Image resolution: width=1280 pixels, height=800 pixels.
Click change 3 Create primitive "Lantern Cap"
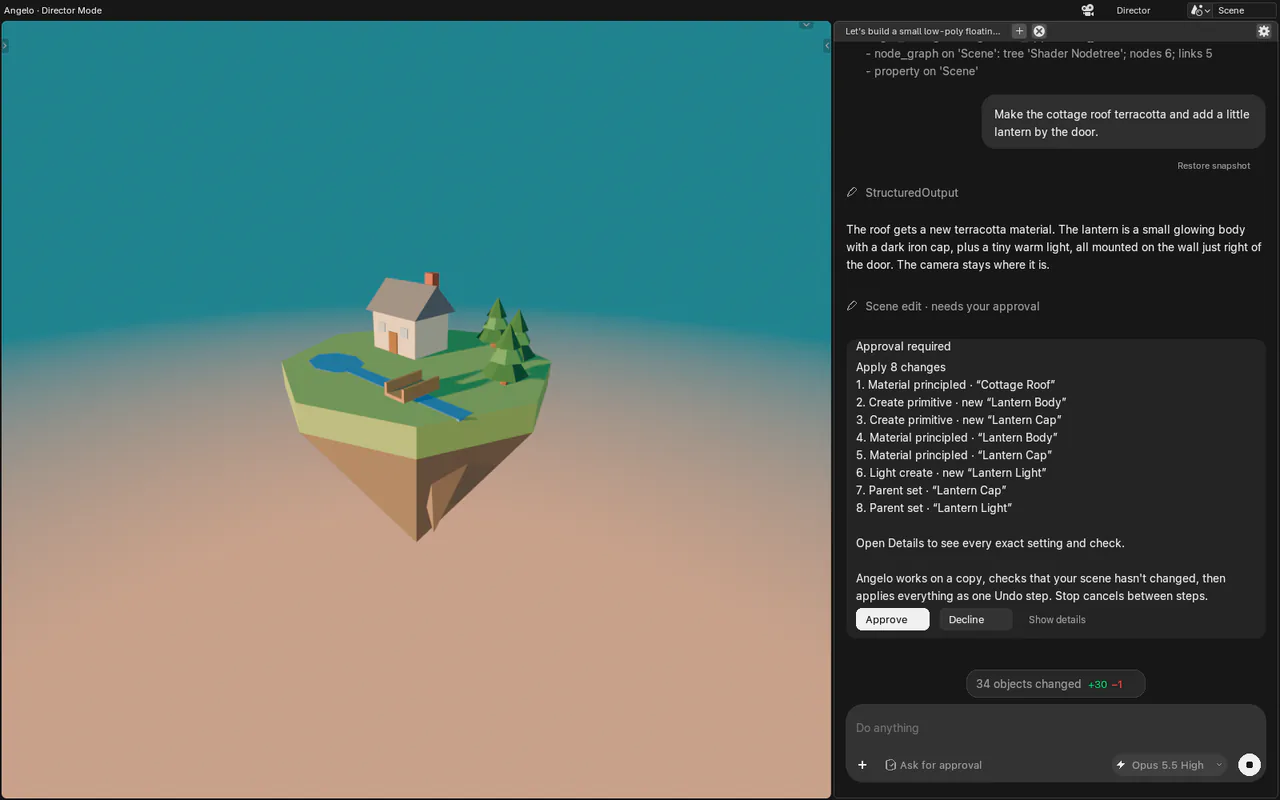click(959, 420)
